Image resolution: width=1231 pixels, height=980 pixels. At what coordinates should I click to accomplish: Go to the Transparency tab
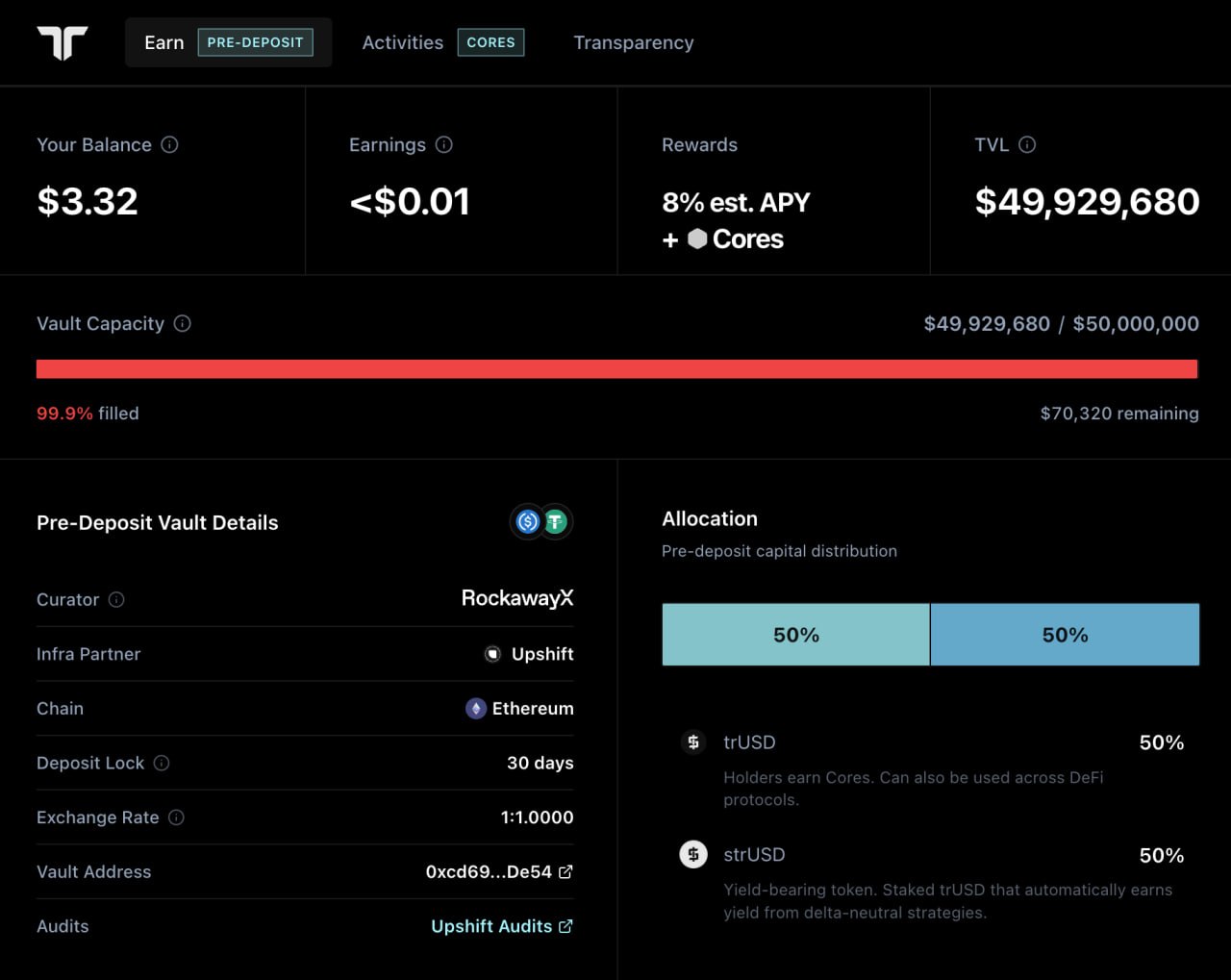634,42
